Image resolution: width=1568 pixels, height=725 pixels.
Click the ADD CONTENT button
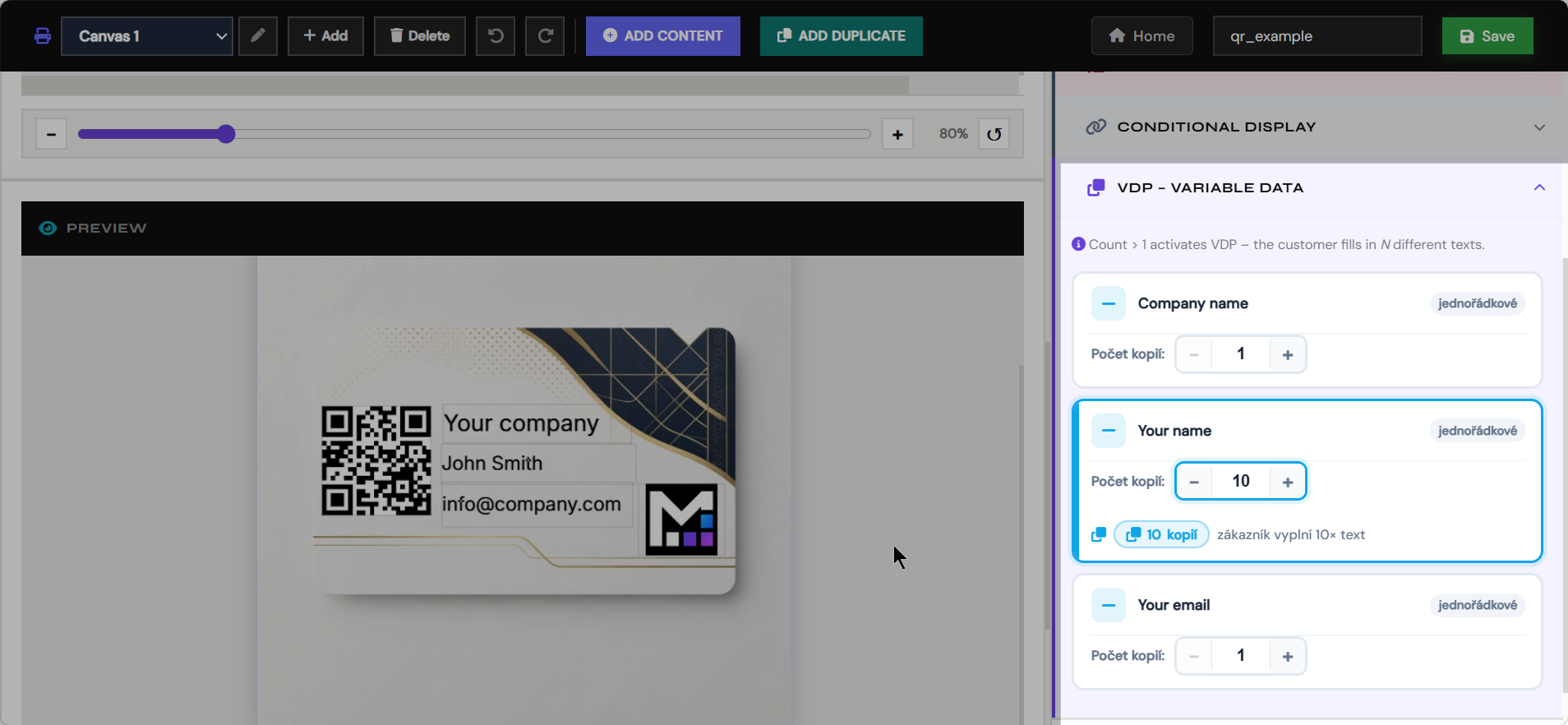click(x=663, y=36)
